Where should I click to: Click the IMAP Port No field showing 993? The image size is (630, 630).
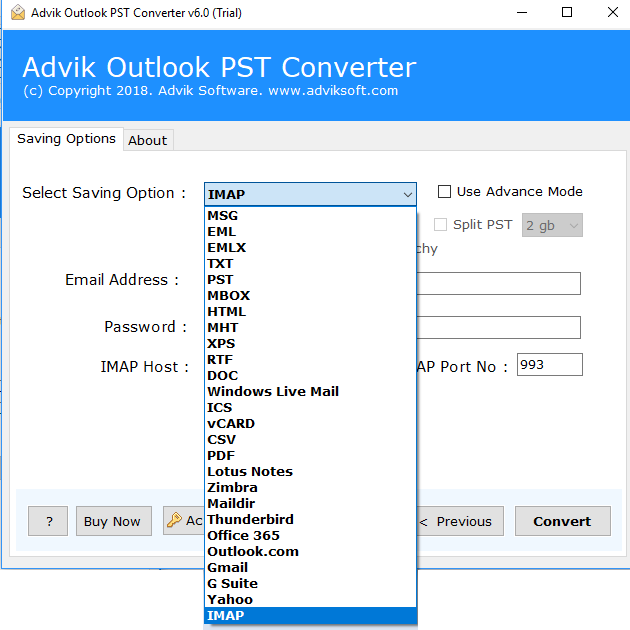(549, 365)
